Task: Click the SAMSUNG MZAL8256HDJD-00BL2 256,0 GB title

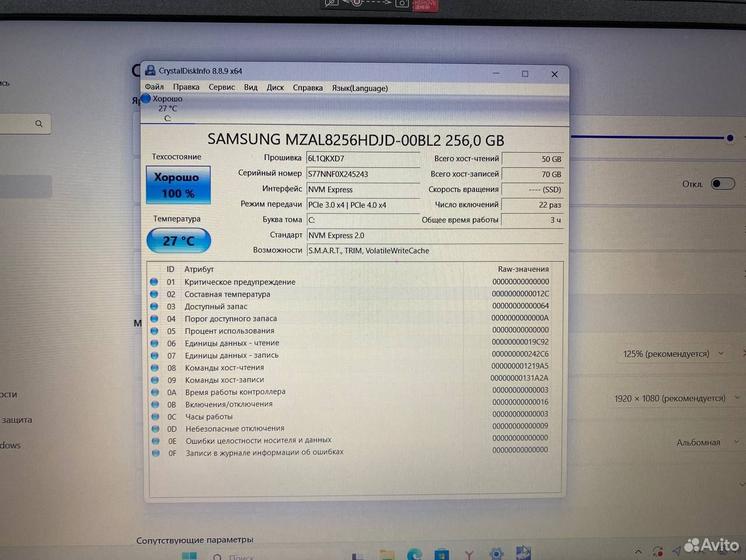Action: click(355, 140)
